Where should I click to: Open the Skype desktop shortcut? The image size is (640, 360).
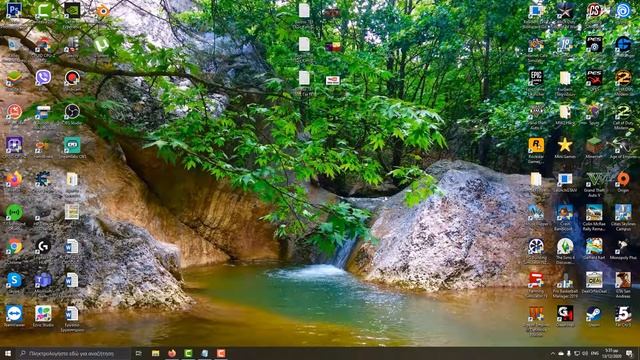click(14, 280)
